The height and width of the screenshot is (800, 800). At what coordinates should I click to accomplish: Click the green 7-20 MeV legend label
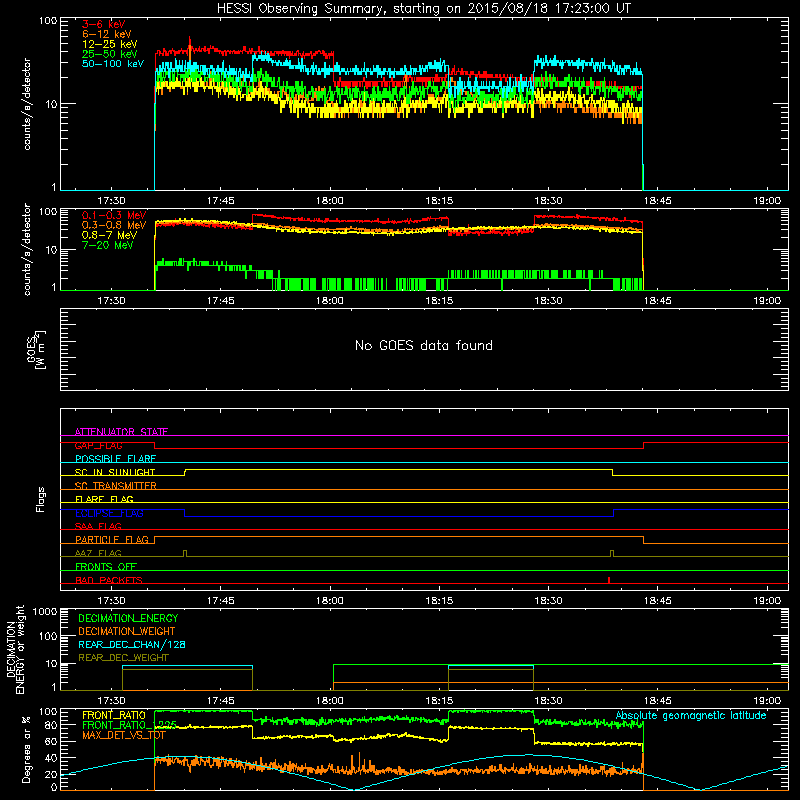coord(108,245)
